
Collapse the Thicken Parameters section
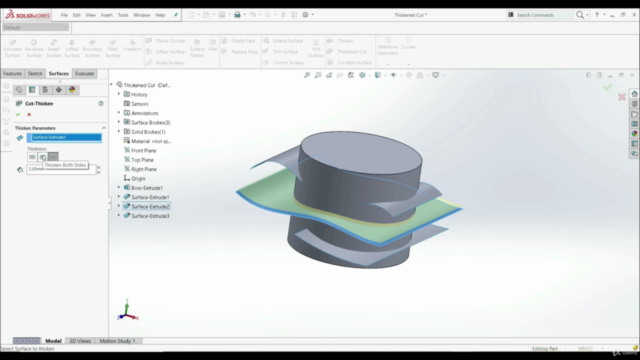pyautogui.click(x=104, y=128)
